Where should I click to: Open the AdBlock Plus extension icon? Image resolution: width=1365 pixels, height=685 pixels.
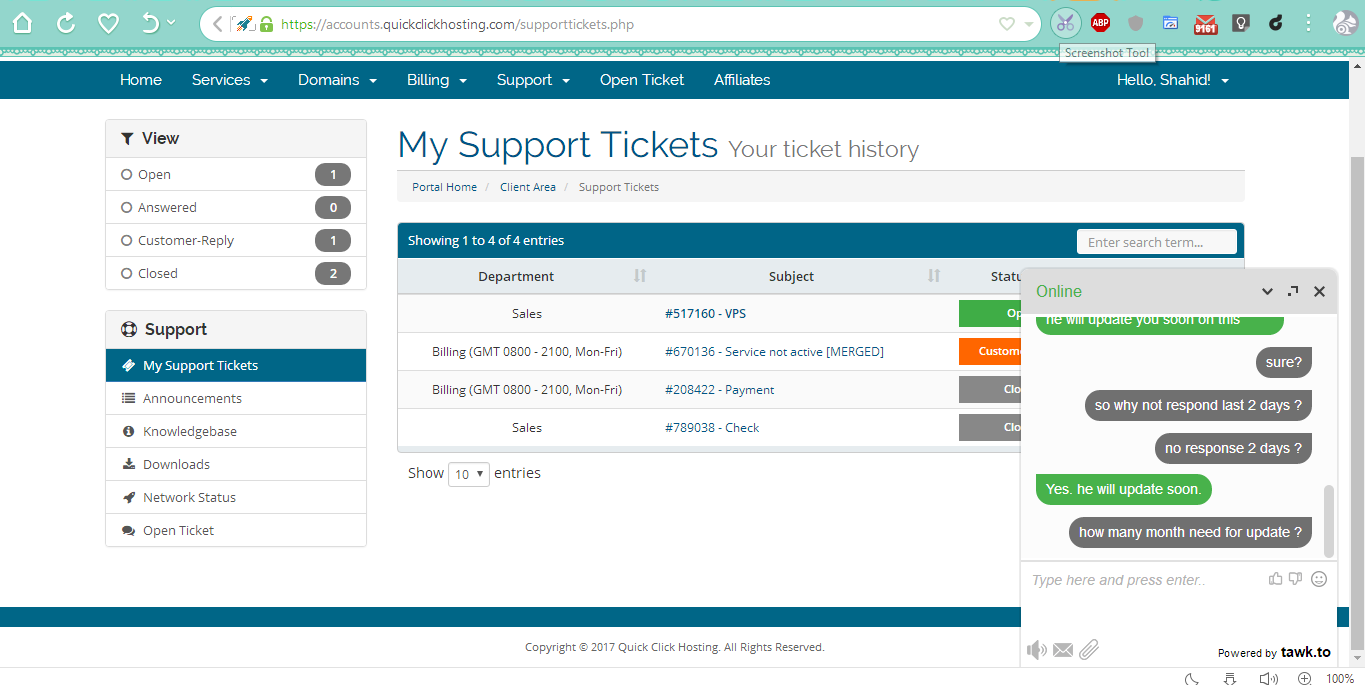[x=1100, y=23]
